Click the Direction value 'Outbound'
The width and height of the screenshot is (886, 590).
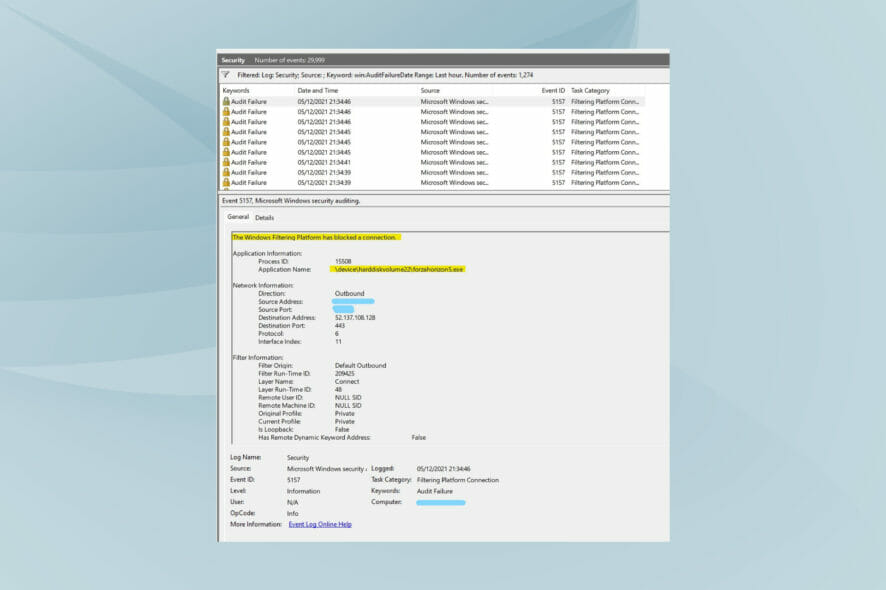(349, 293)
